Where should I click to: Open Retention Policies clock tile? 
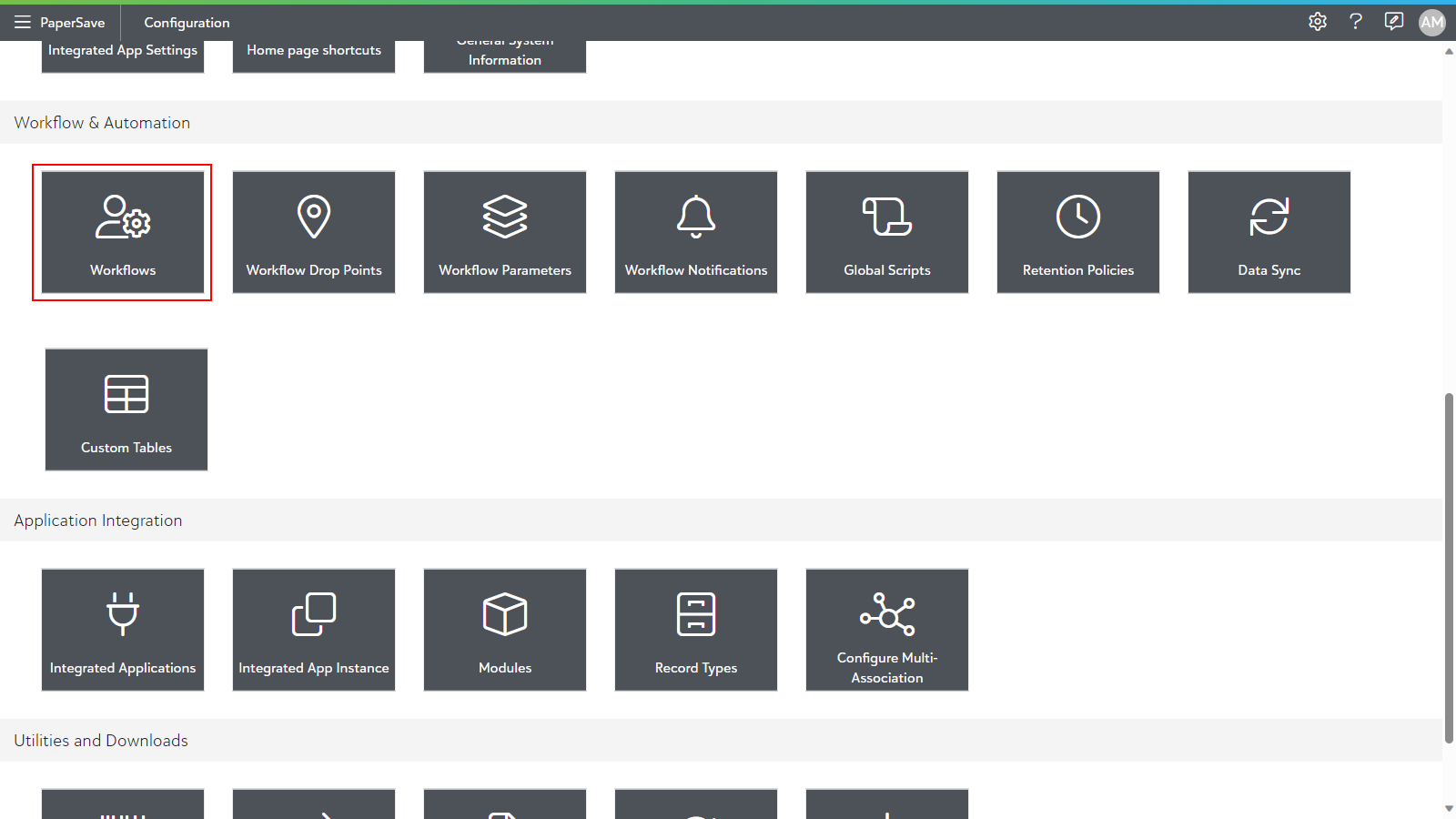pos(1078,232)
